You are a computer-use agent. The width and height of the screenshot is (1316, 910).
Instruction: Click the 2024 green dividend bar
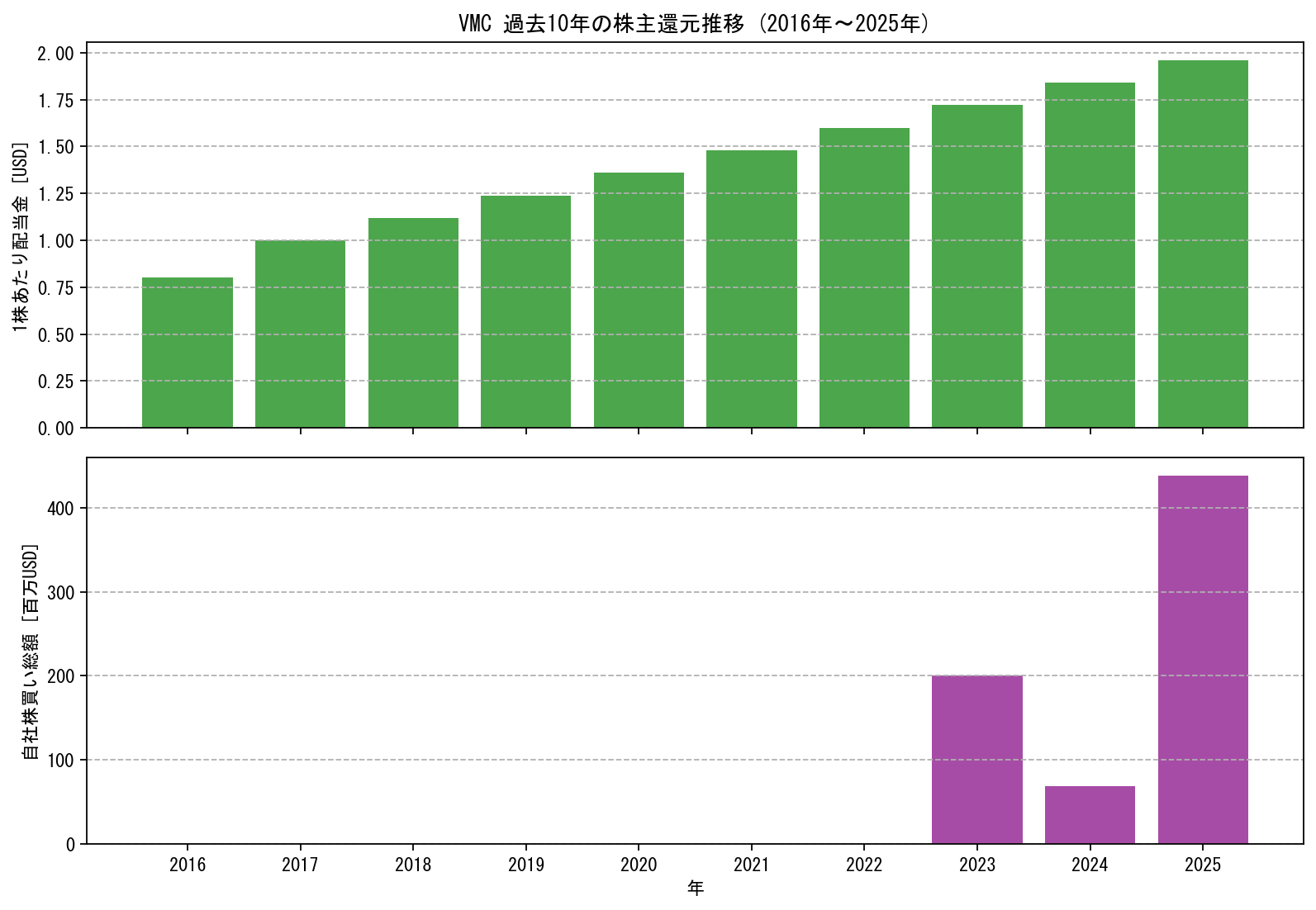[x=1090, y=255]
